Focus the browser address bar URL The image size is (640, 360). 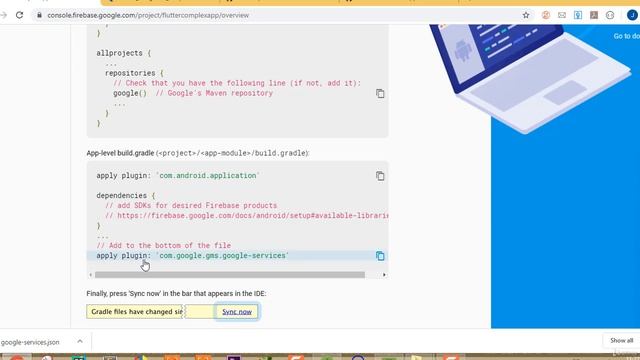(148, 15)
